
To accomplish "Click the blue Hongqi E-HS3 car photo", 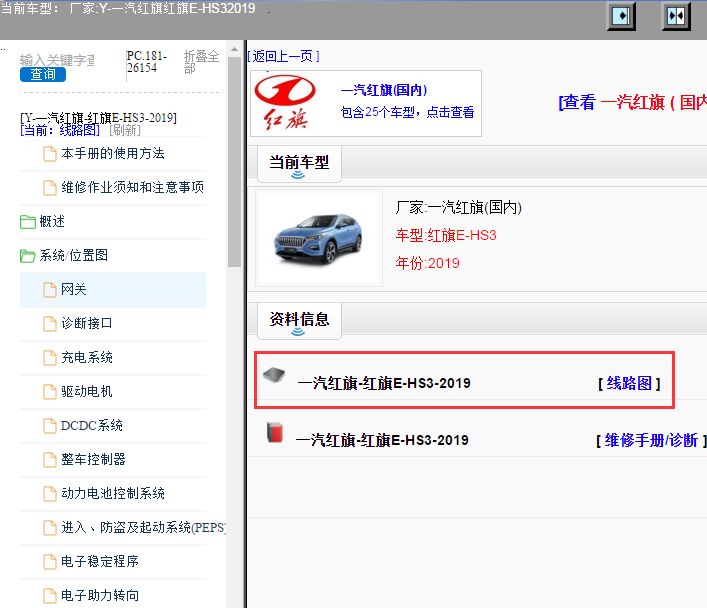I will (319, 238).
